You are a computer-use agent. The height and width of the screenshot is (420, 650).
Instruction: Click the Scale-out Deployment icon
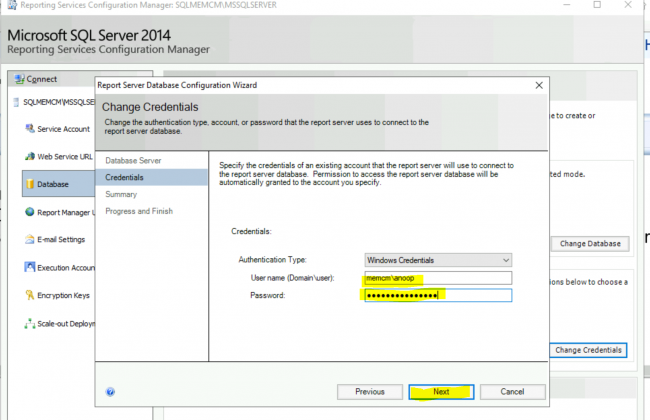[29, 323]
